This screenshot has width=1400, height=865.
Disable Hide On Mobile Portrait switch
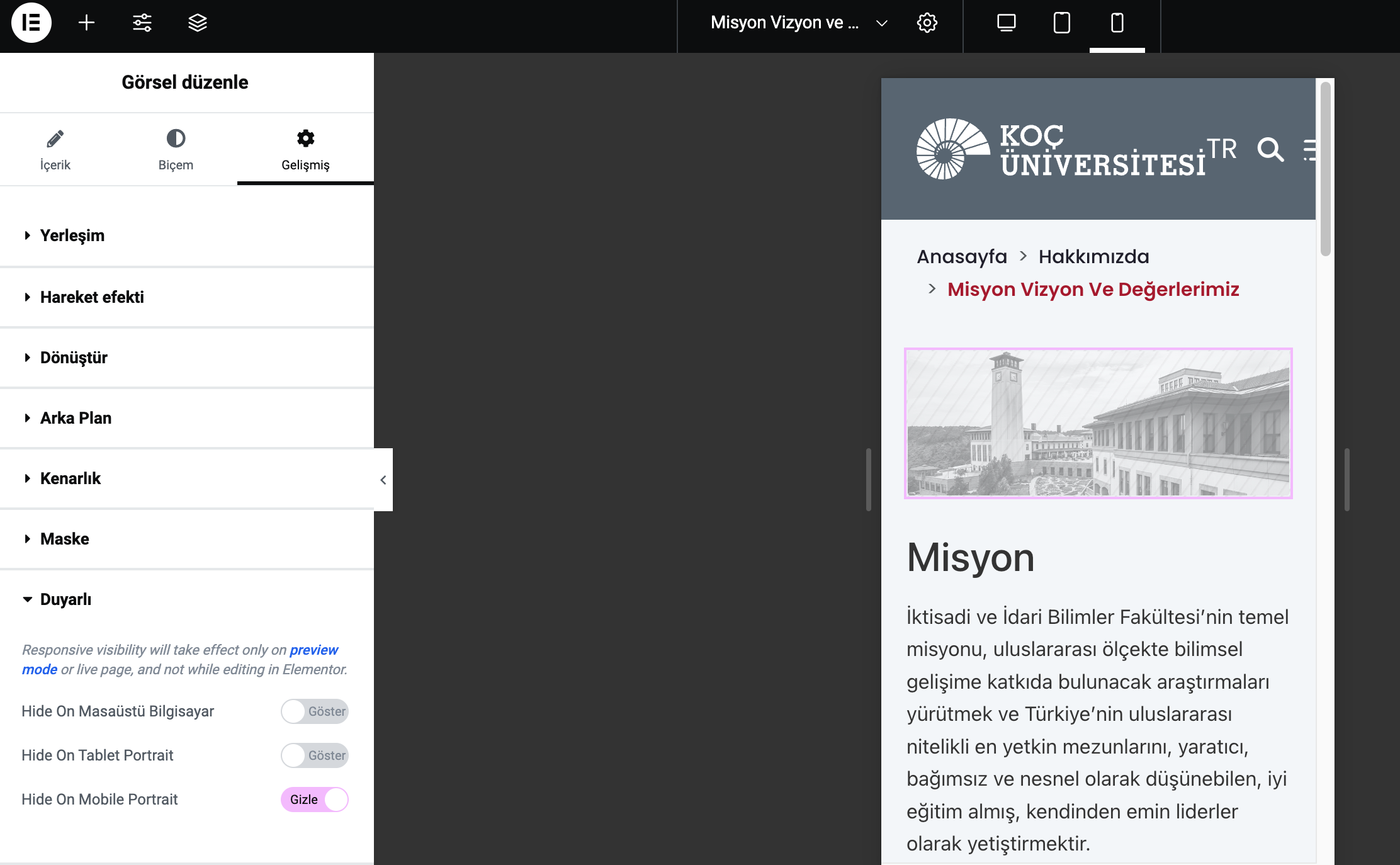coord(314,800)
